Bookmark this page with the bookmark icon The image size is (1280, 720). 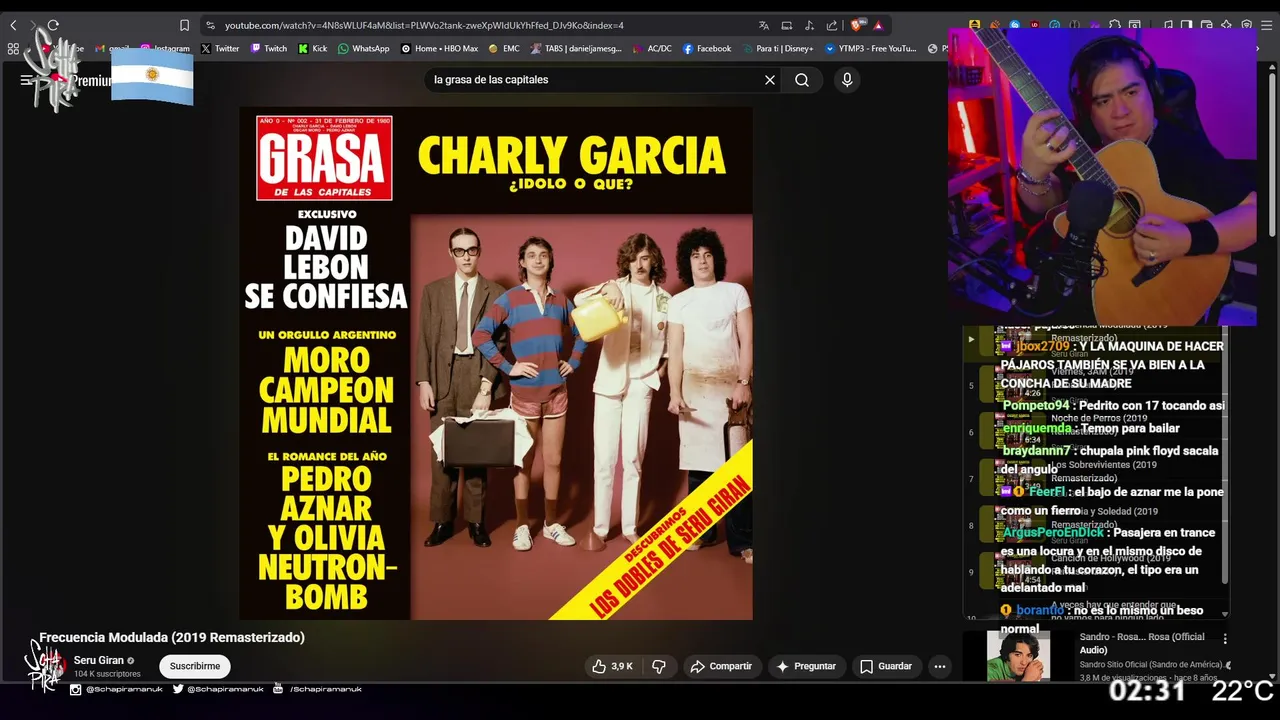pos(184,25)
